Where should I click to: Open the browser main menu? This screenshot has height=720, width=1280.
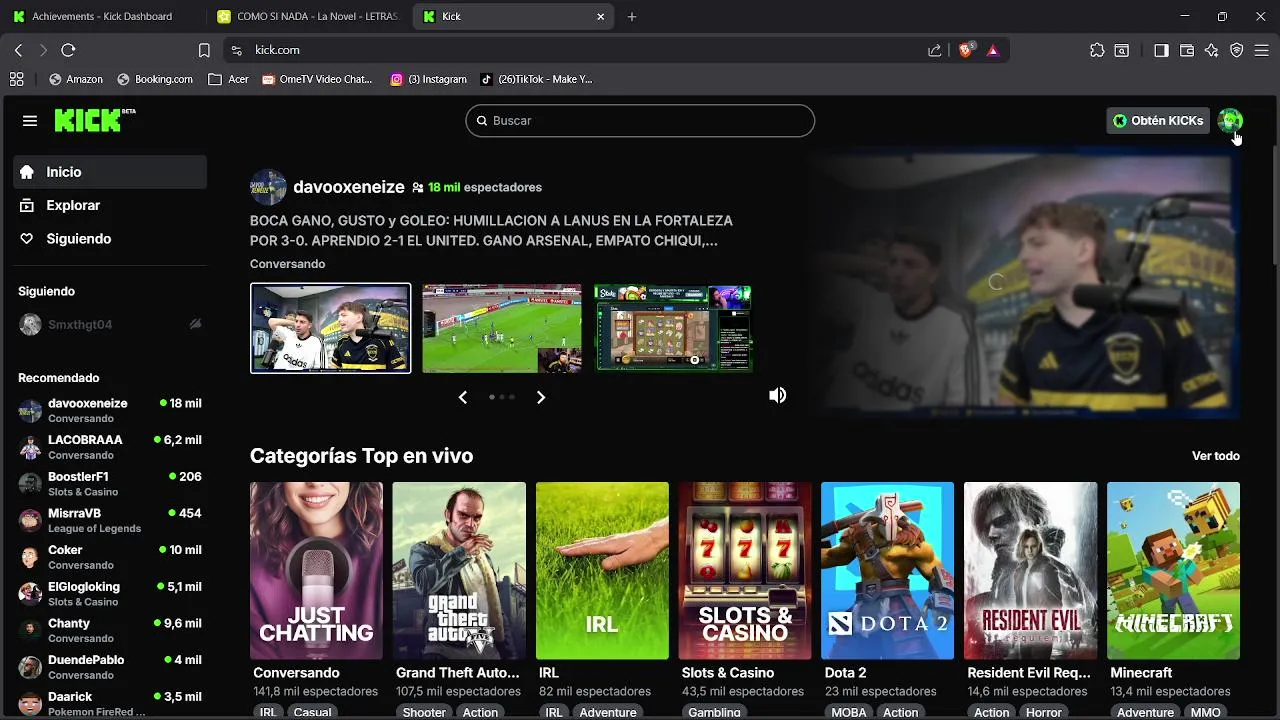point(1262,50)
